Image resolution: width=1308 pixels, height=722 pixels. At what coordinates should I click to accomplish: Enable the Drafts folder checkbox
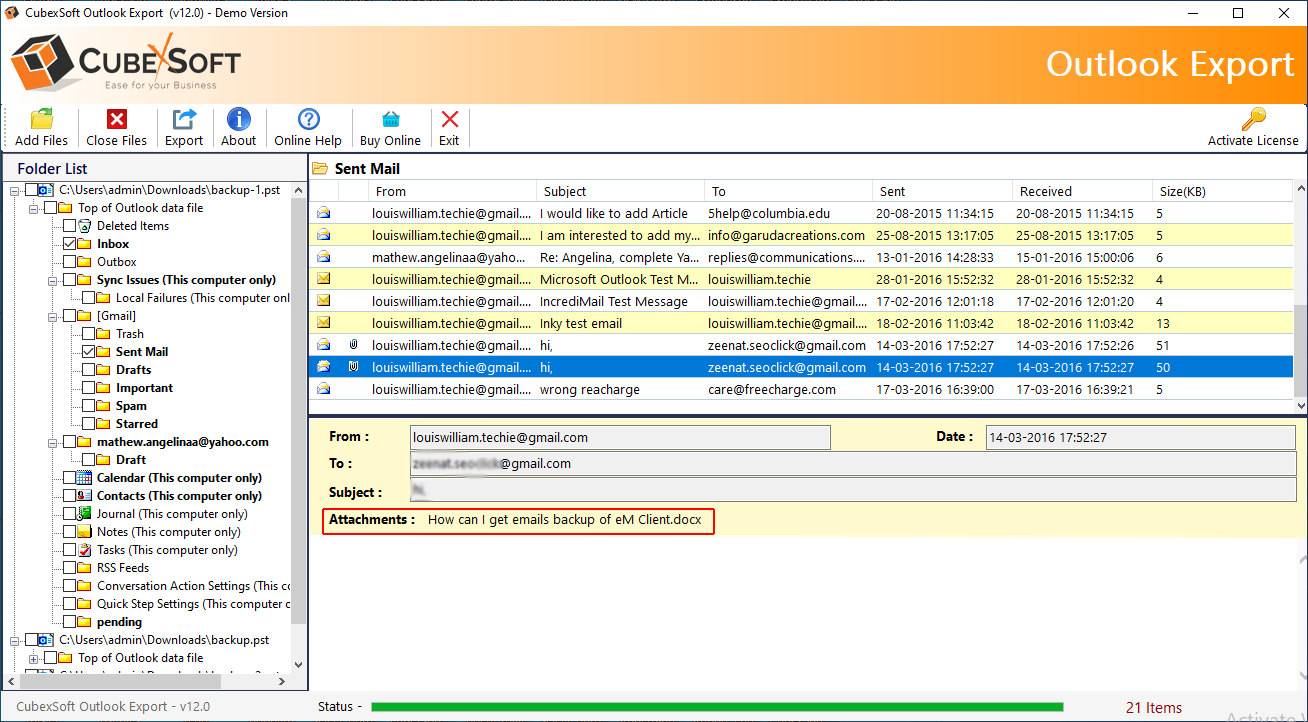point(88,370)
